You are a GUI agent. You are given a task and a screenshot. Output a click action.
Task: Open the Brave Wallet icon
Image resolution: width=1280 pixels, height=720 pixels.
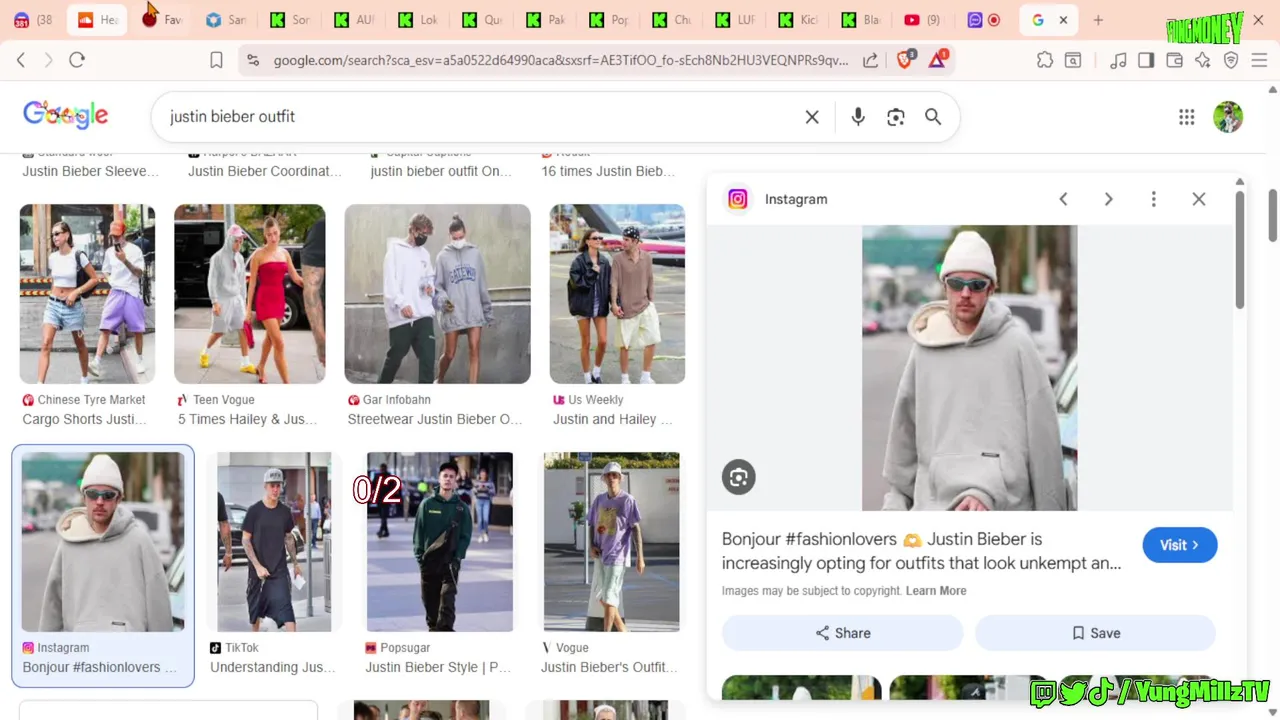[1174, 60]
